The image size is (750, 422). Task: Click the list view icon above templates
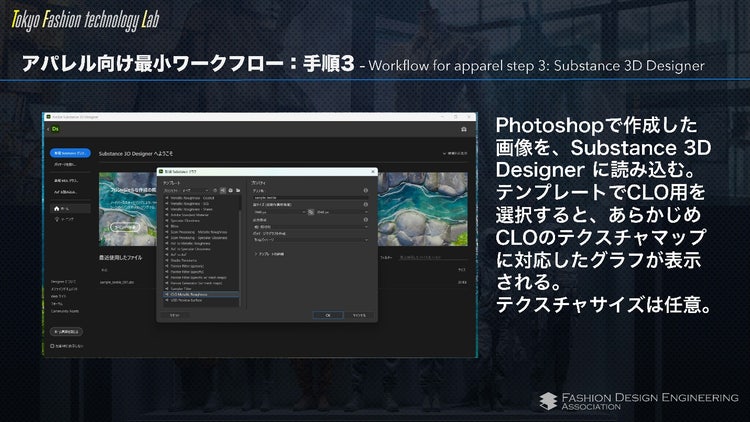point(224,191)
